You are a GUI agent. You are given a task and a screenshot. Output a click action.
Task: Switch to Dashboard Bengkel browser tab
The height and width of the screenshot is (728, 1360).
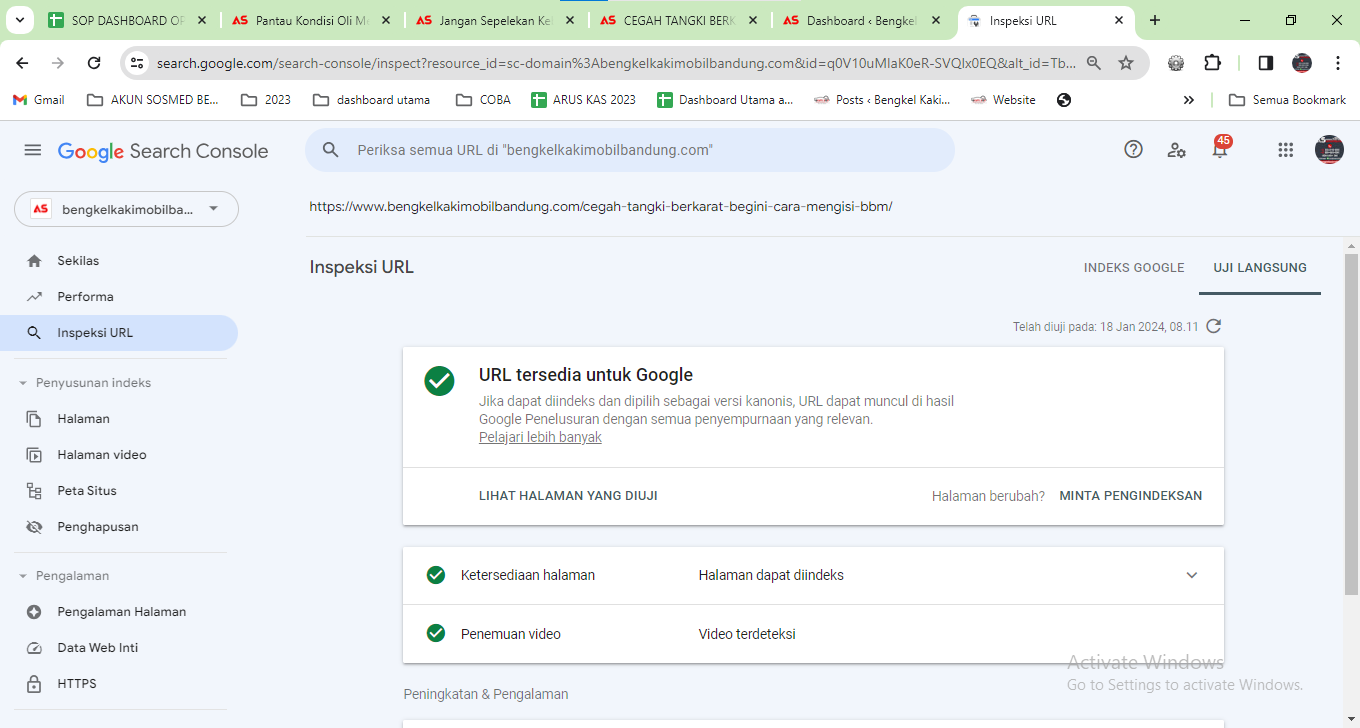(x=863, y=20)
